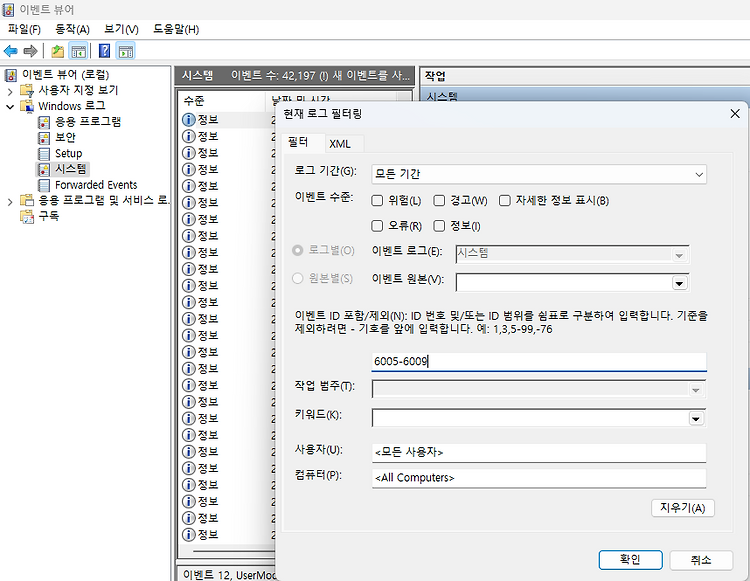Screen dimensions: 750x581
Task: Select the last visible 정보 event row
Action: 227,535
